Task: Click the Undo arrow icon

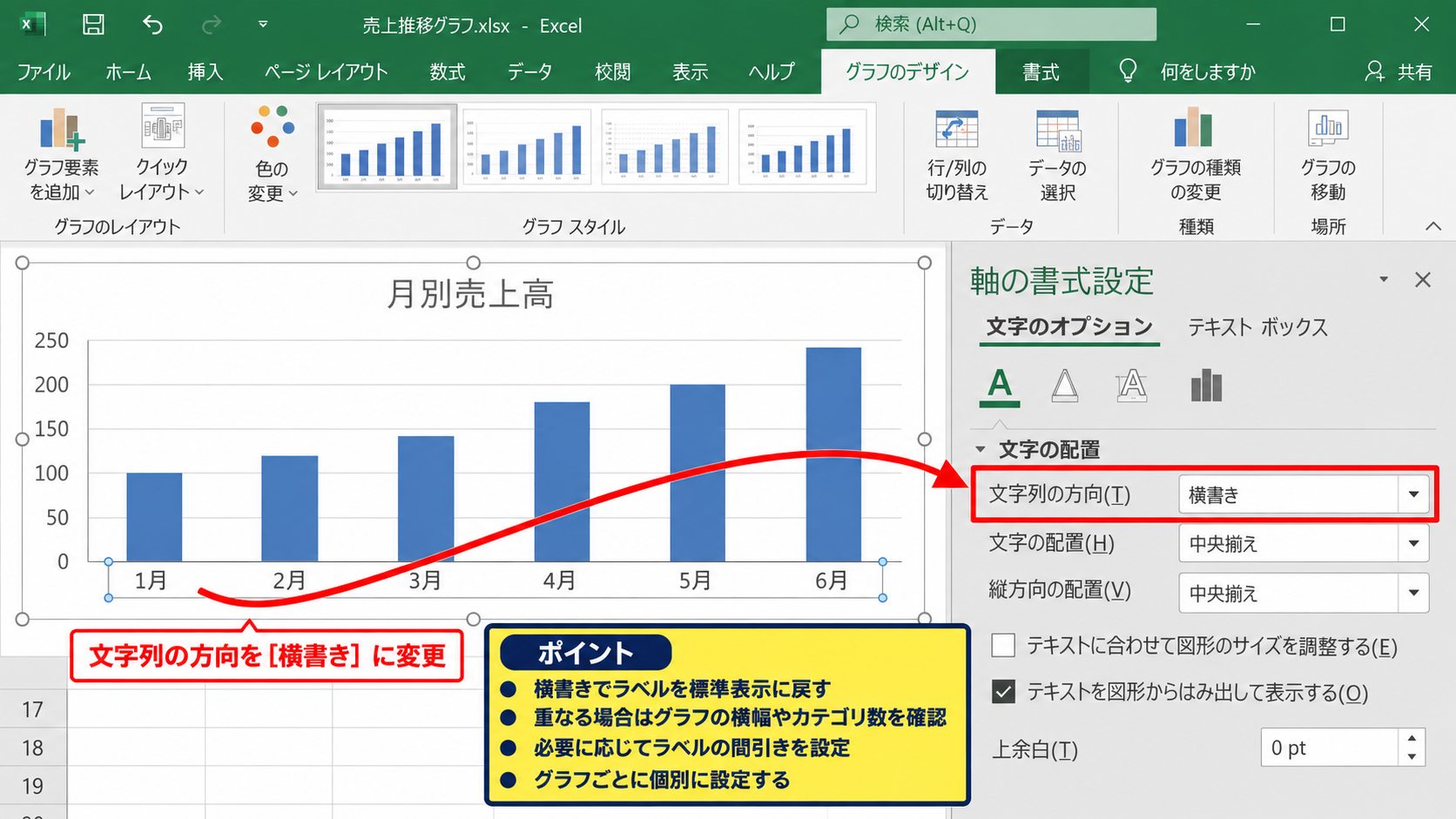Action: click(x=152, y=24)
